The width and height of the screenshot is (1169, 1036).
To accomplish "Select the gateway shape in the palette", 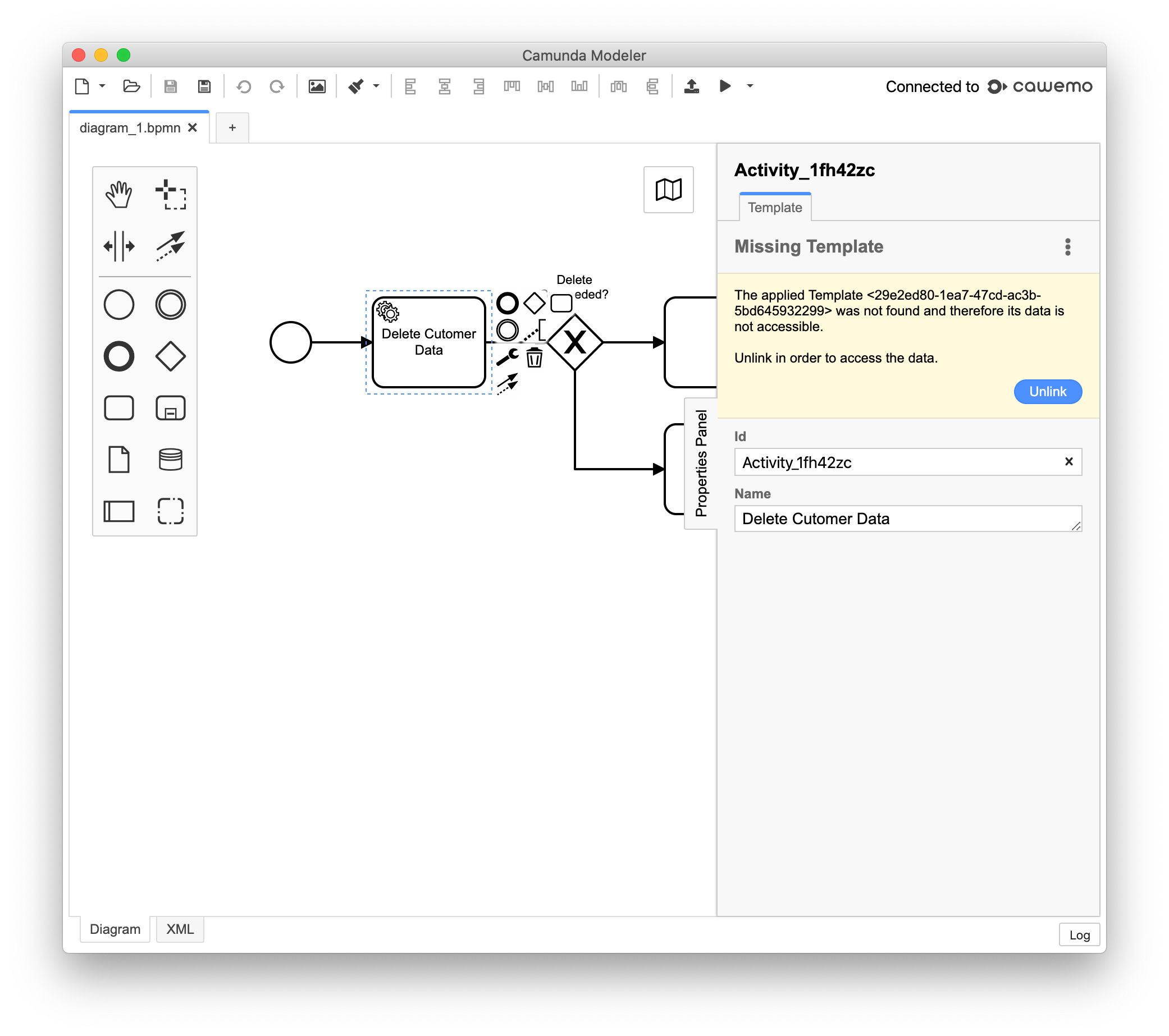I will click(171, 356).
